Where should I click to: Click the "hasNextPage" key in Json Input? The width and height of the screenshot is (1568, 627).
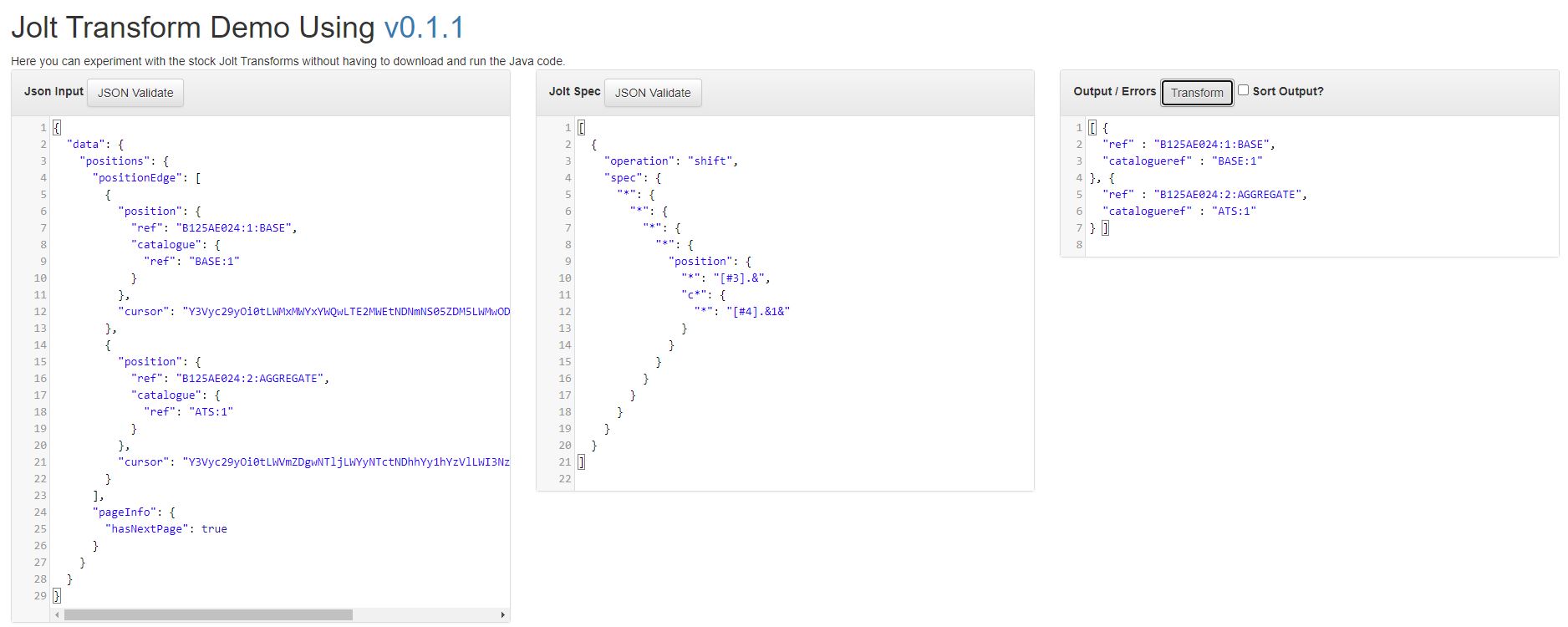(x=147, y=528)
